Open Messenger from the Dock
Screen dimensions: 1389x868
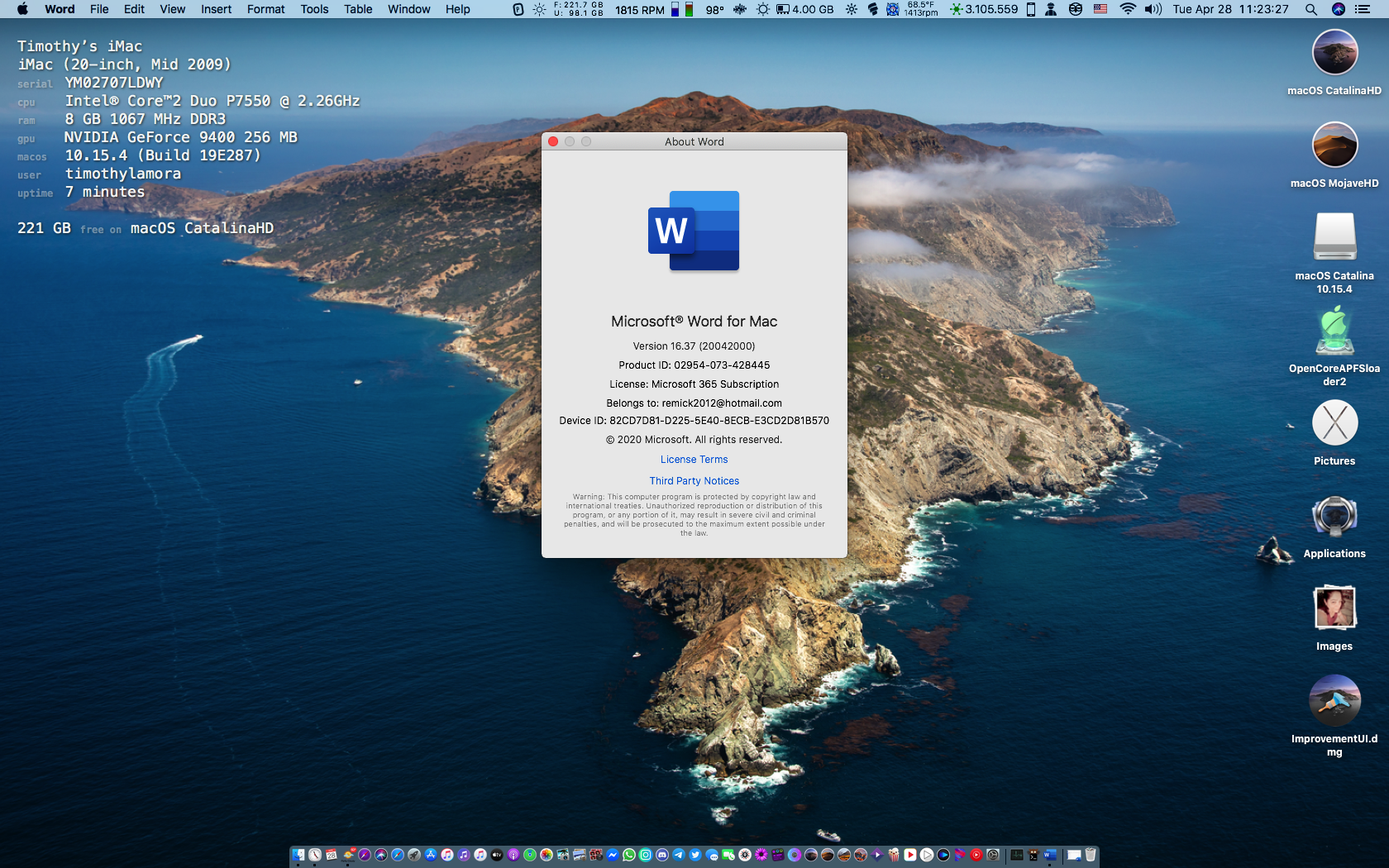pyautogui.click(x=613, y=855)
